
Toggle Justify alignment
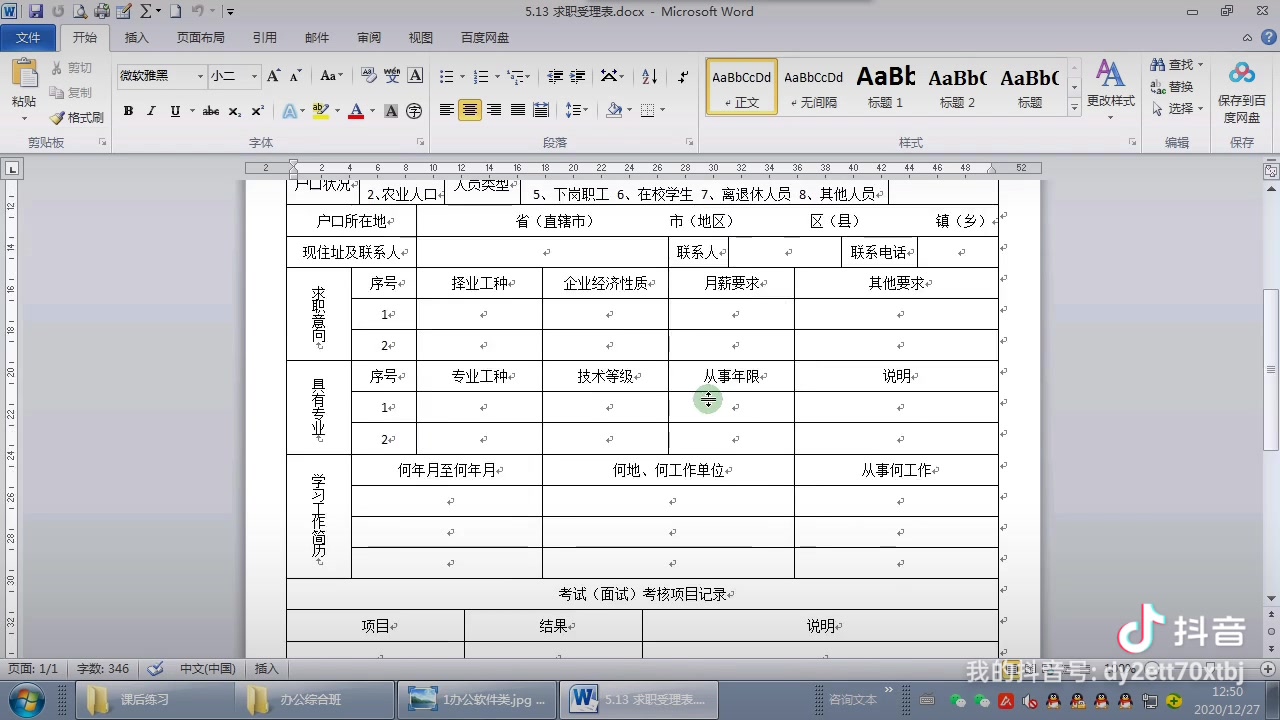(x=518, y=110)
